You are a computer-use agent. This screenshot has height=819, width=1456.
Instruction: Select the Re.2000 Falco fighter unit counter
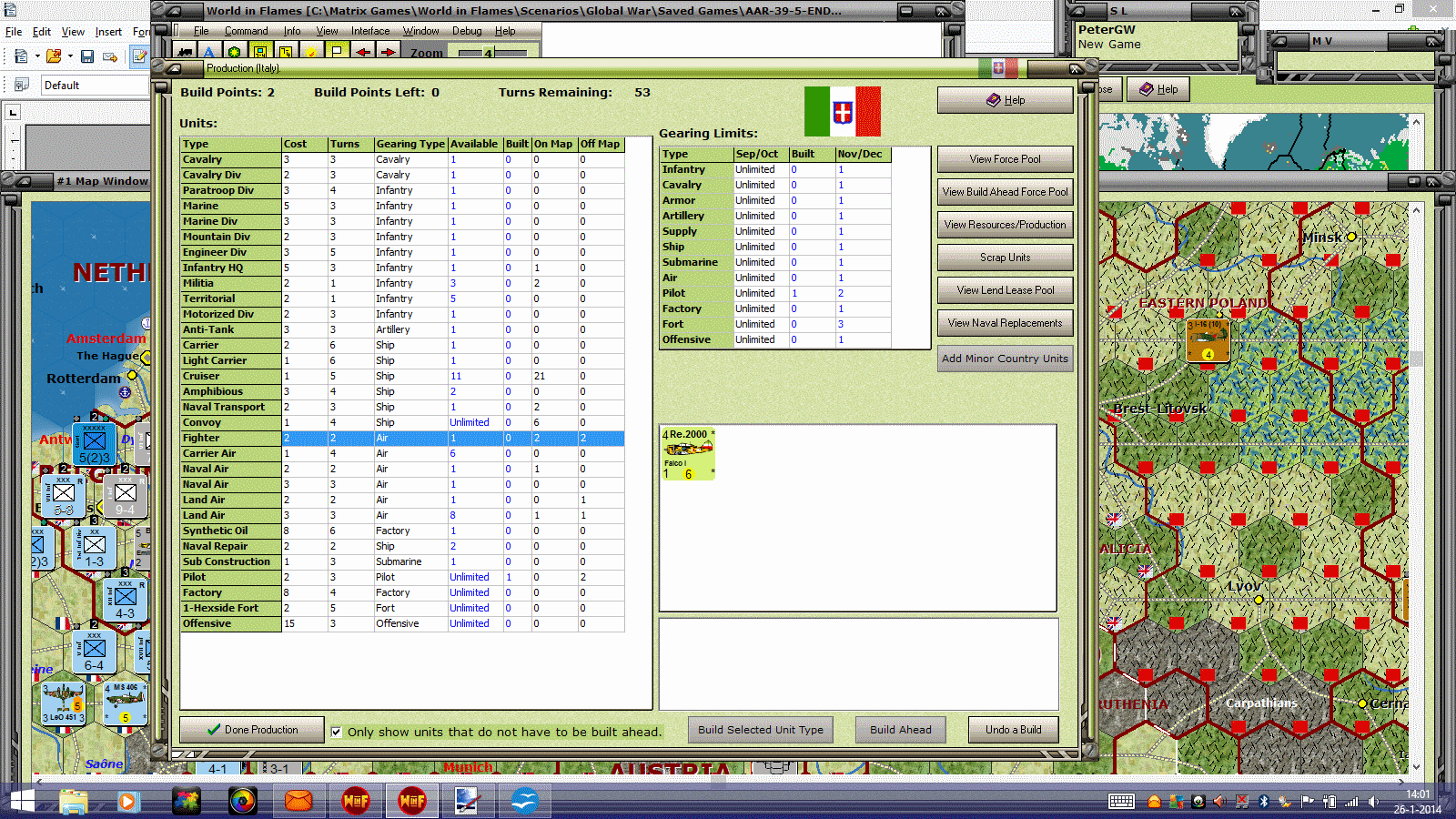[688, 454]
